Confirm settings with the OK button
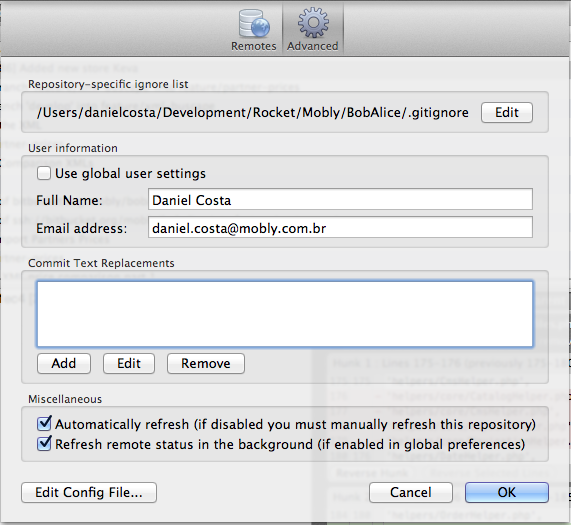Viewport: 571px width, 525px height. pyautogui.click(x=507, y=493)
